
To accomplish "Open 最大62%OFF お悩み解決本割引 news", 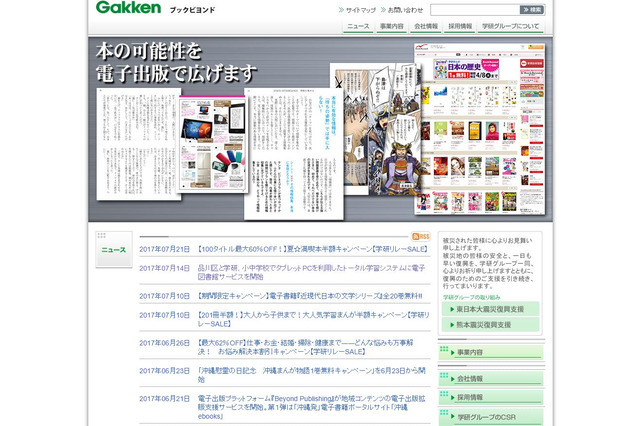I will [306, 347].
